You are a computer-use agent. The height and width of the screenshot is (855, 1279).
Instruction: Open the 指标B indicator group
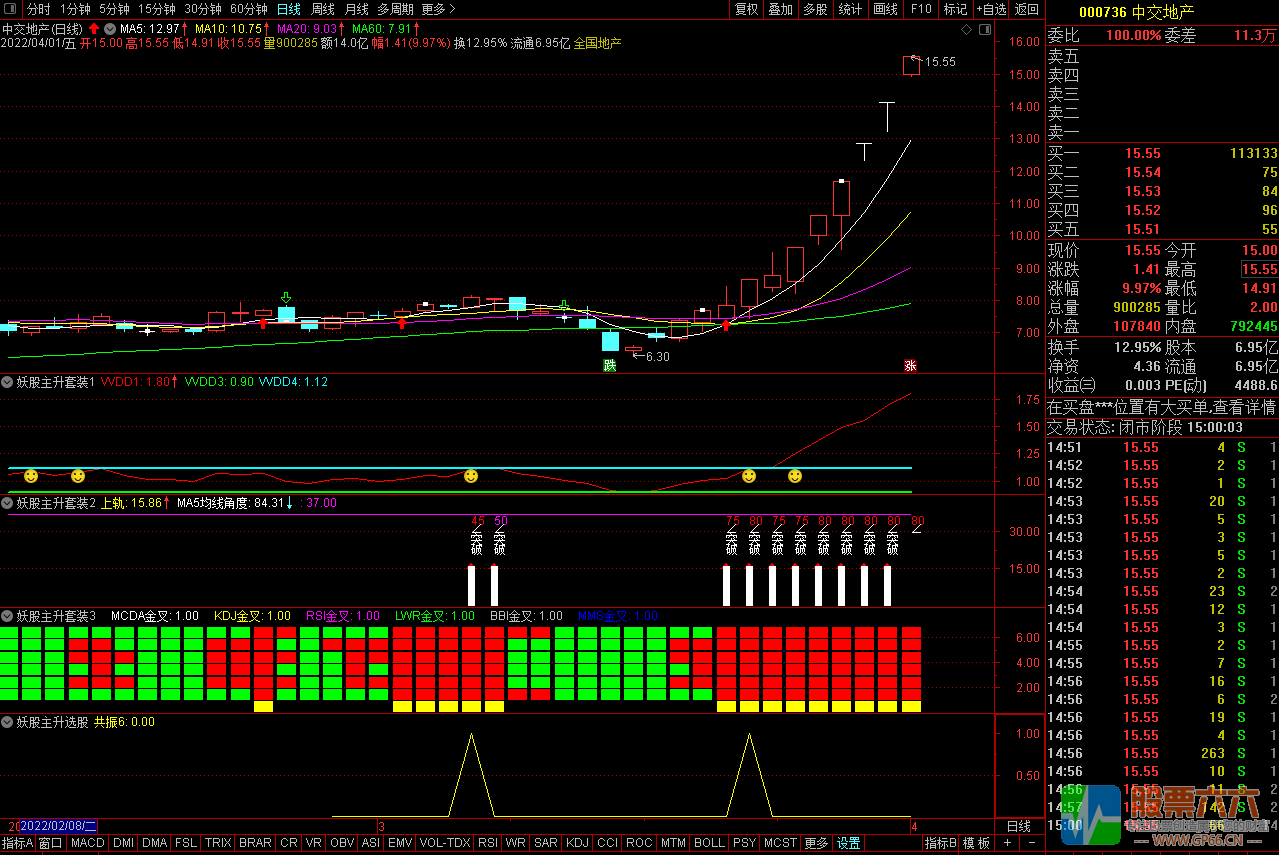[940, 843]
